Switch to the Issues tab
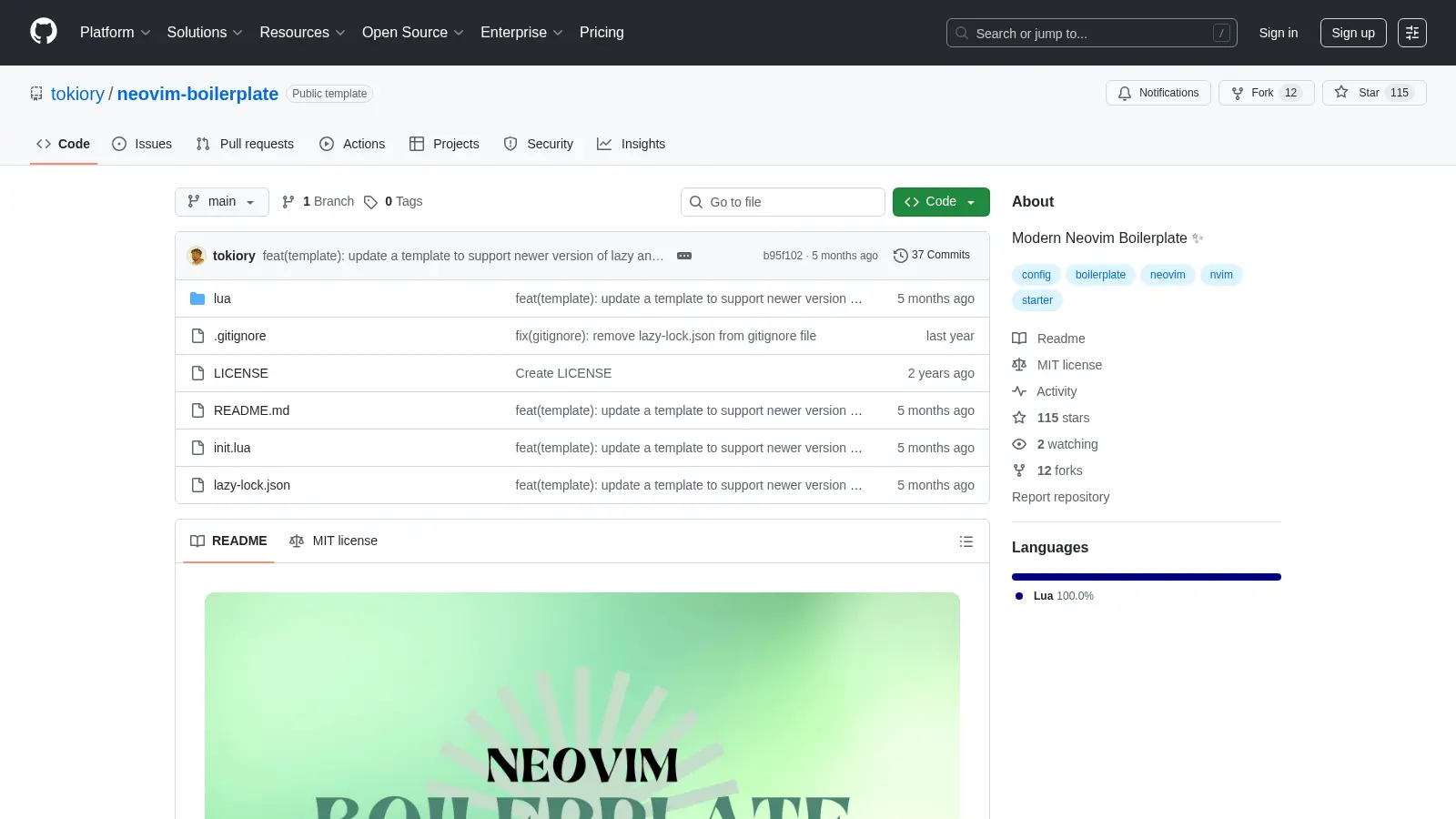This screenshot has height=819, width=1456. pos(142,144)
